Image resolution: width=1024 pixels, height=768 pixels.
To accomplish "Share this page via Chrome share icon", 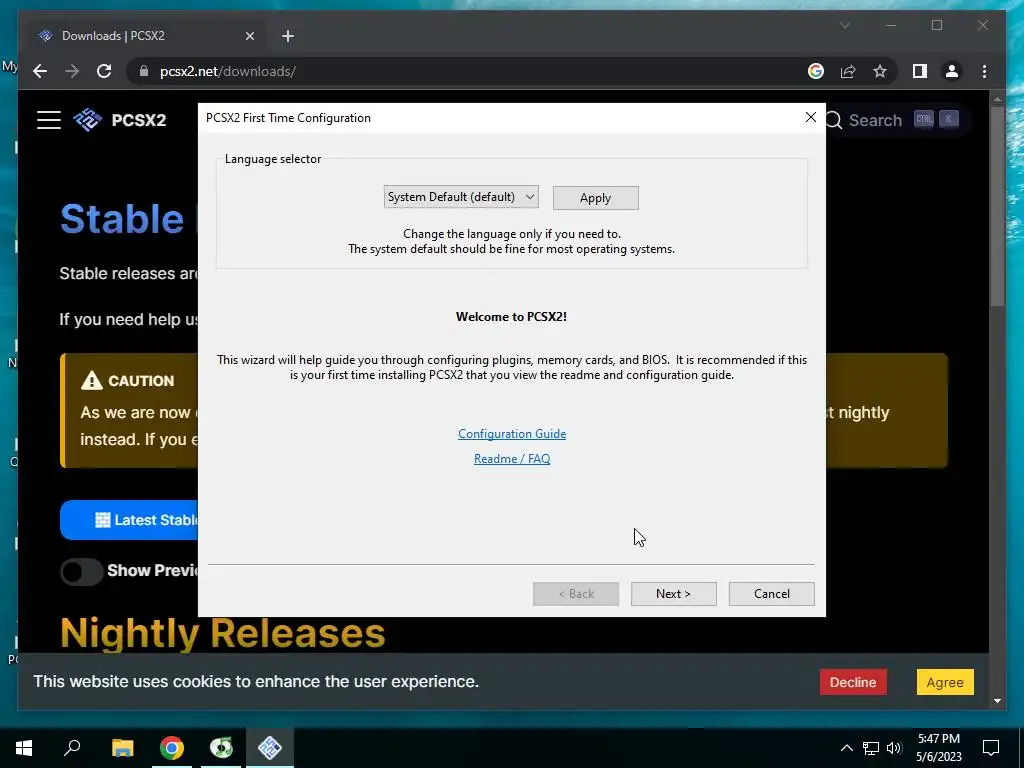I will pyautogui.click(x=848, y=71).
